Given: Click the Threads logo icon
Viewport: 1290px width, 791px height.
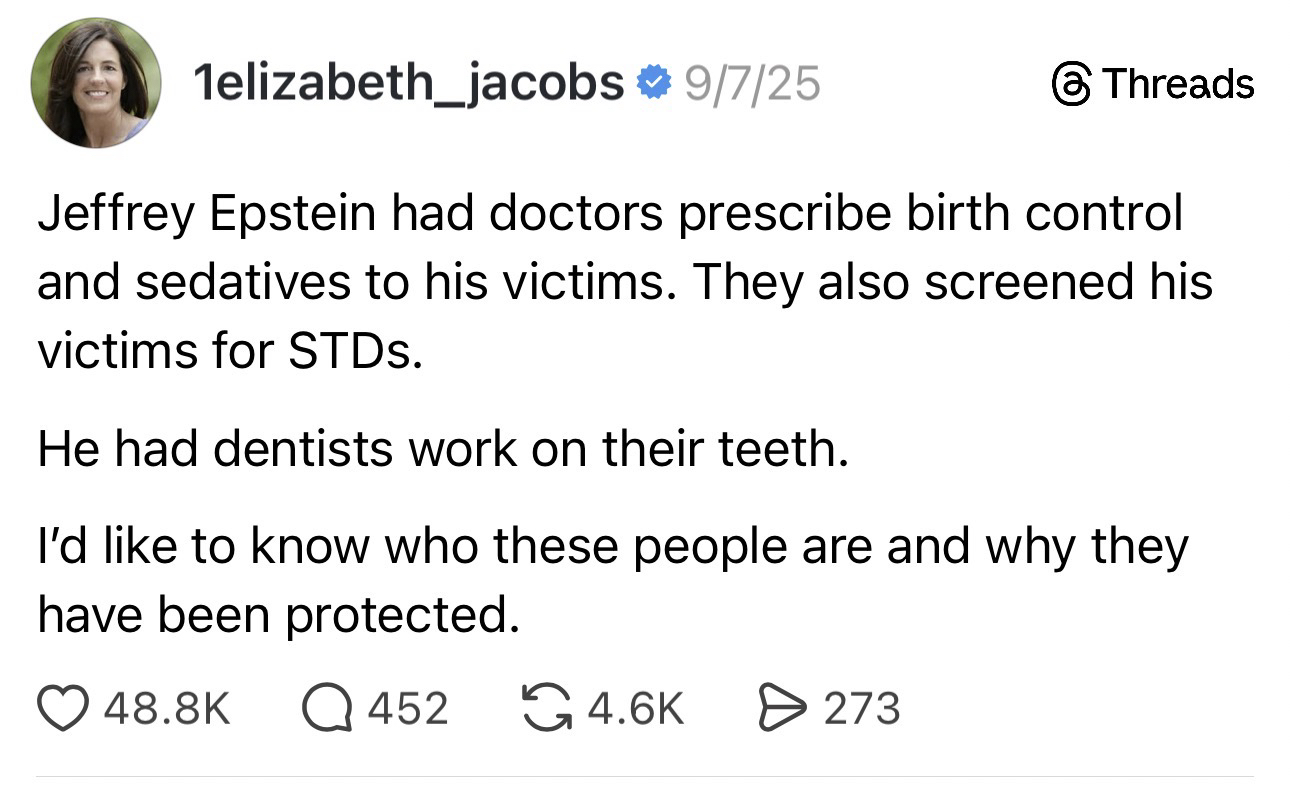Looking at the screenshot, I should tap(1071, 84).
